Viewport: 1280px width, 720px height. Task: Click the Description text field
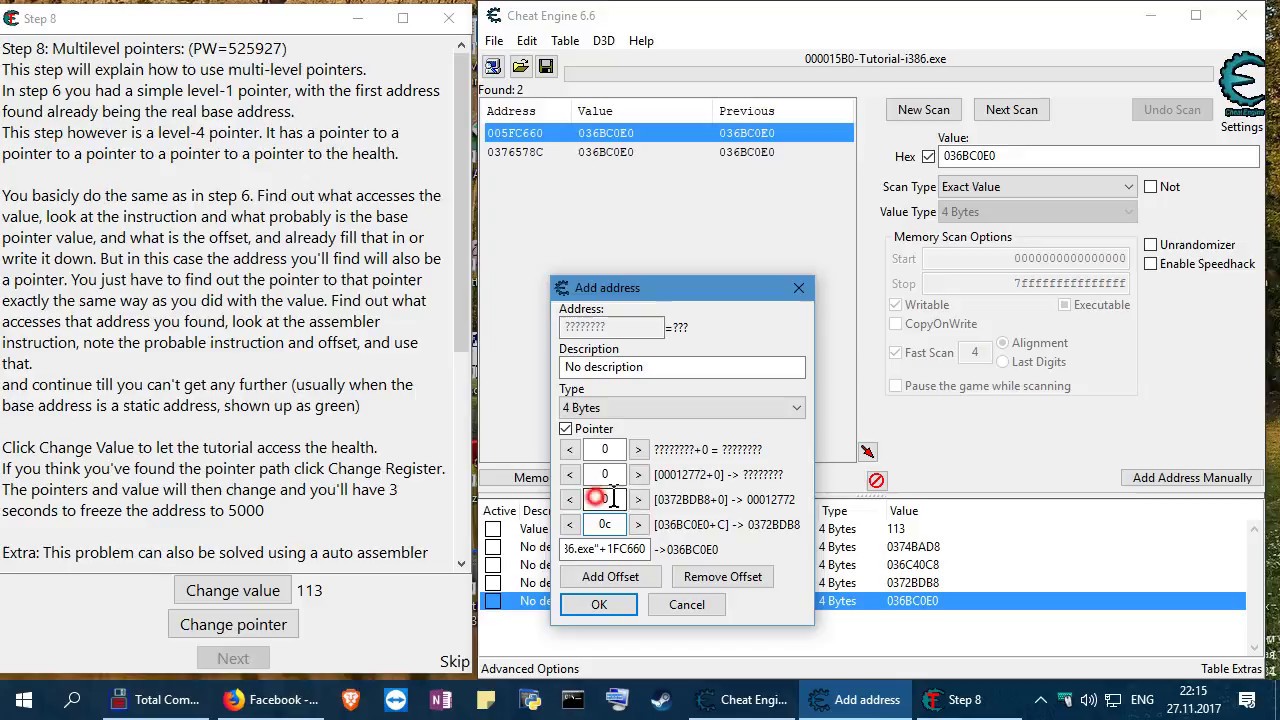click(682, 367)
